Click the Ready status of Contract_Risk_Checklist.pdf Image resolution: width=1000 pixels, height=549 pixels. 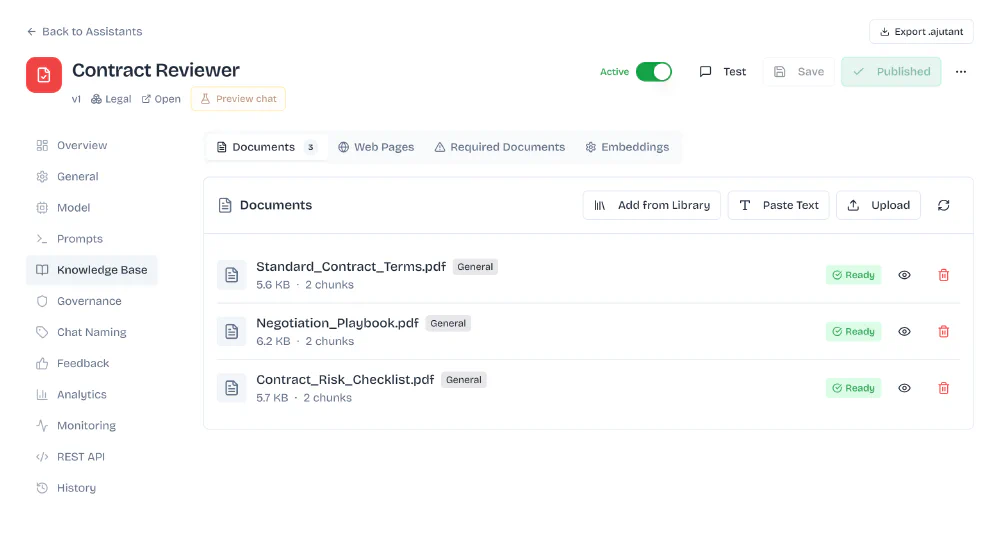point(853,388)
